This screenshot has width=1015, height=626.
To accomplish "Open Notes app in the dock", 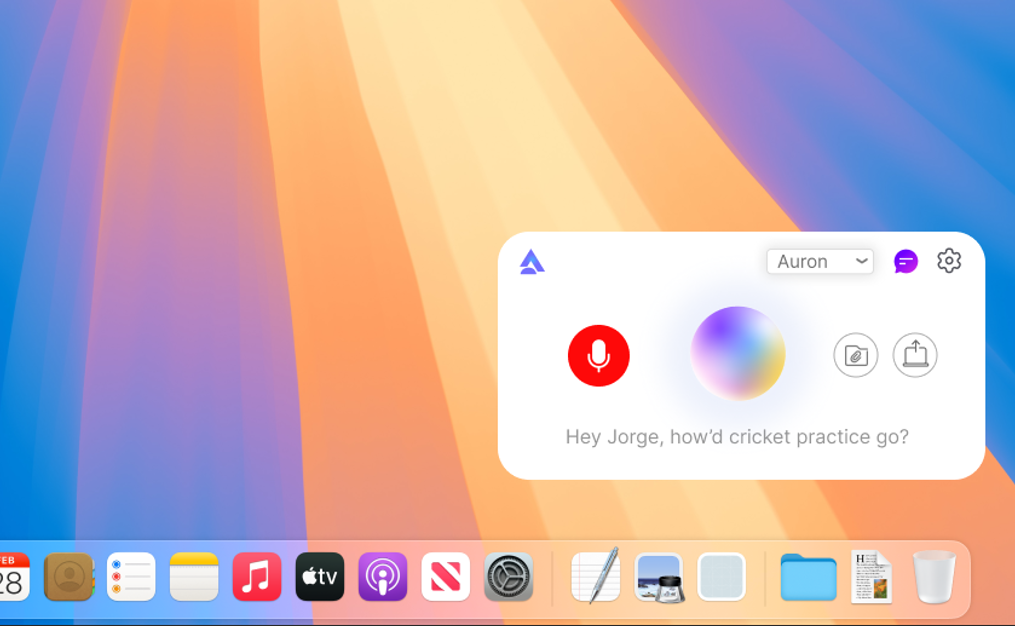I will point(194,577).
